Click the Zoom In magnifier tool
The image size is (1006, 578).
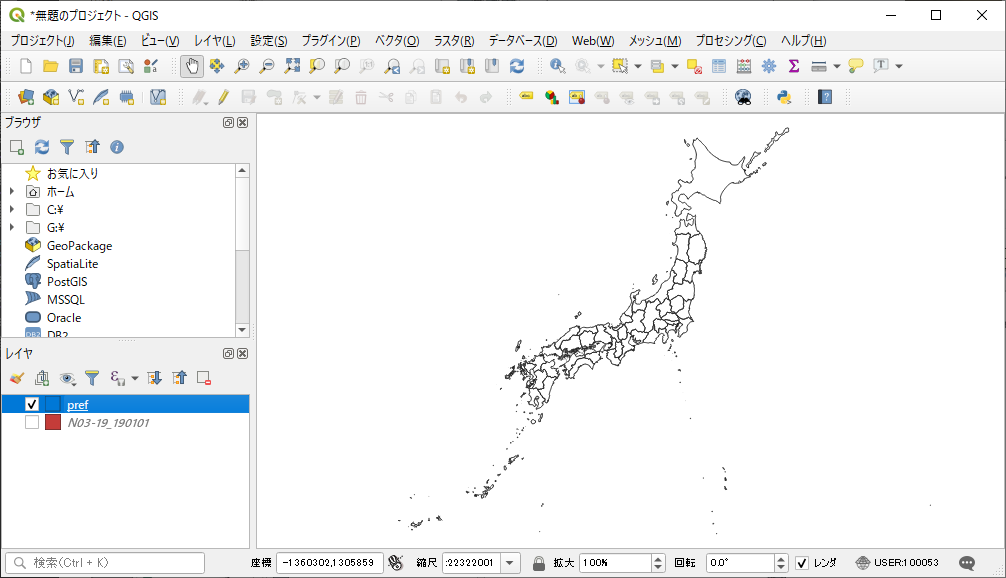coord(241,66)
